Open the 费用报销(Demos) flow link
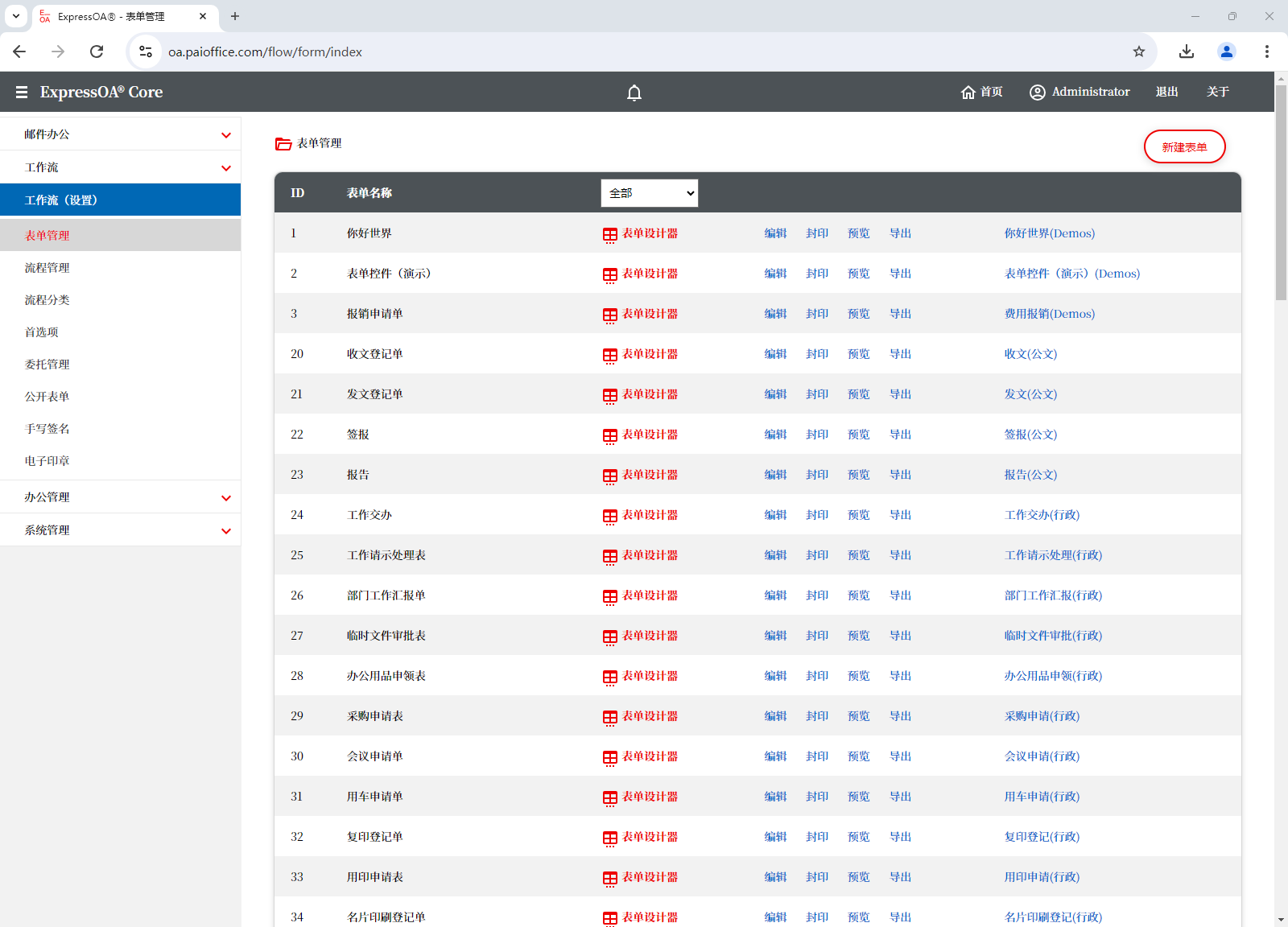 tap(1050, 314)
